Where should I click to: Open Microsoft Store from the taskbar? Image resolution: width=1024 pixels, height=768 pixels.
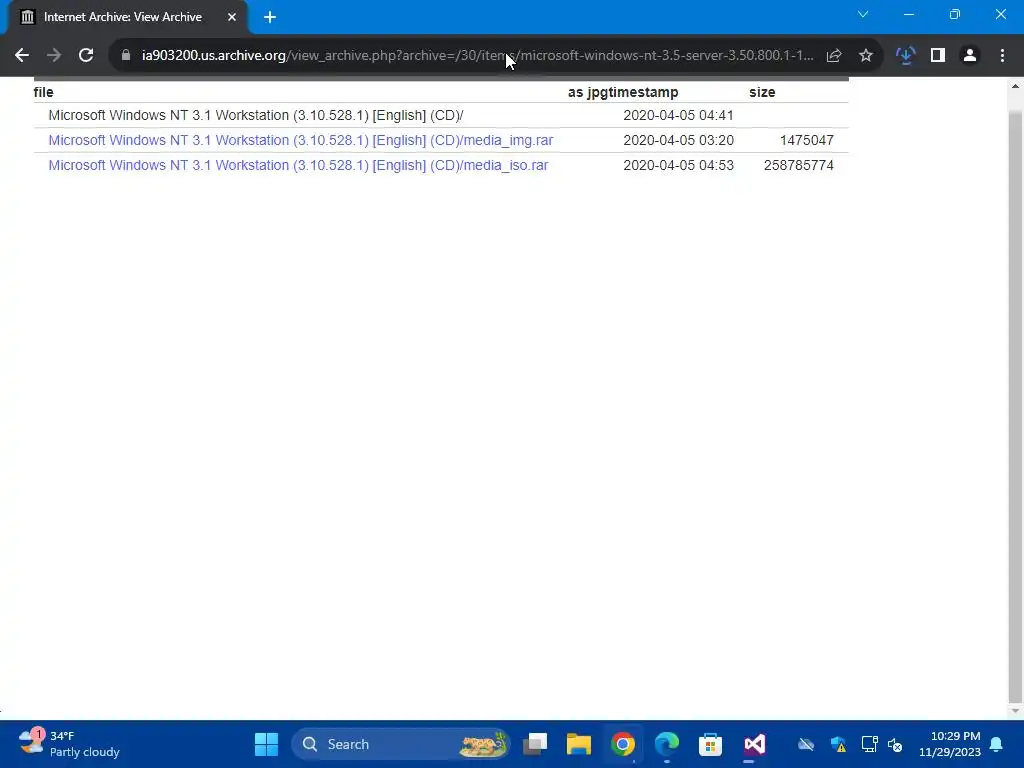[711, 744]
